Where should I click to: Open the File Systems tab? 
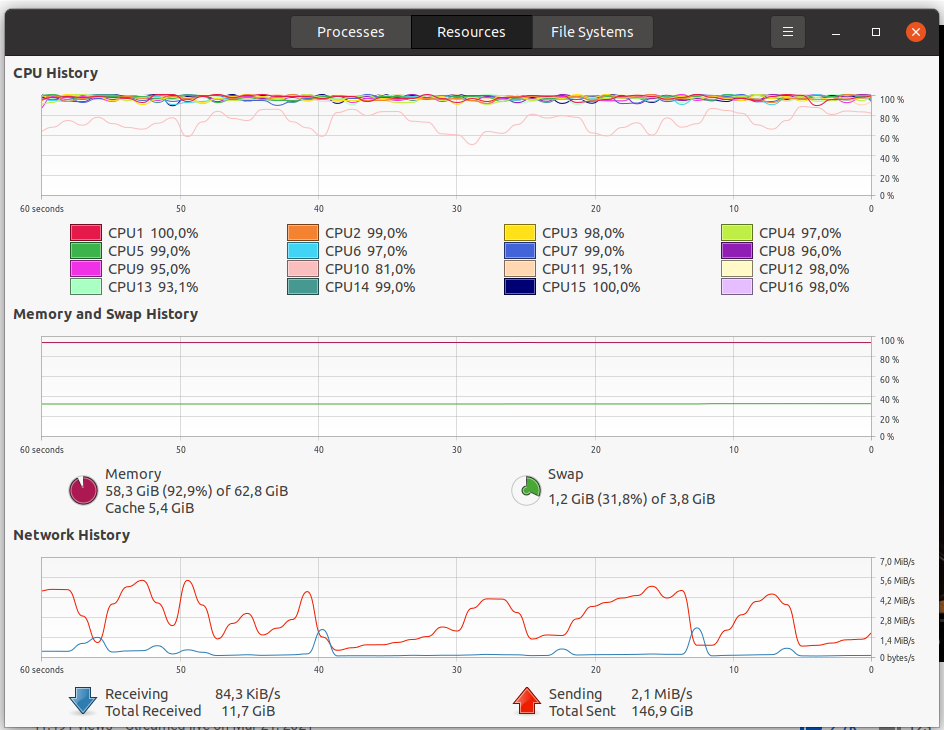592,32
